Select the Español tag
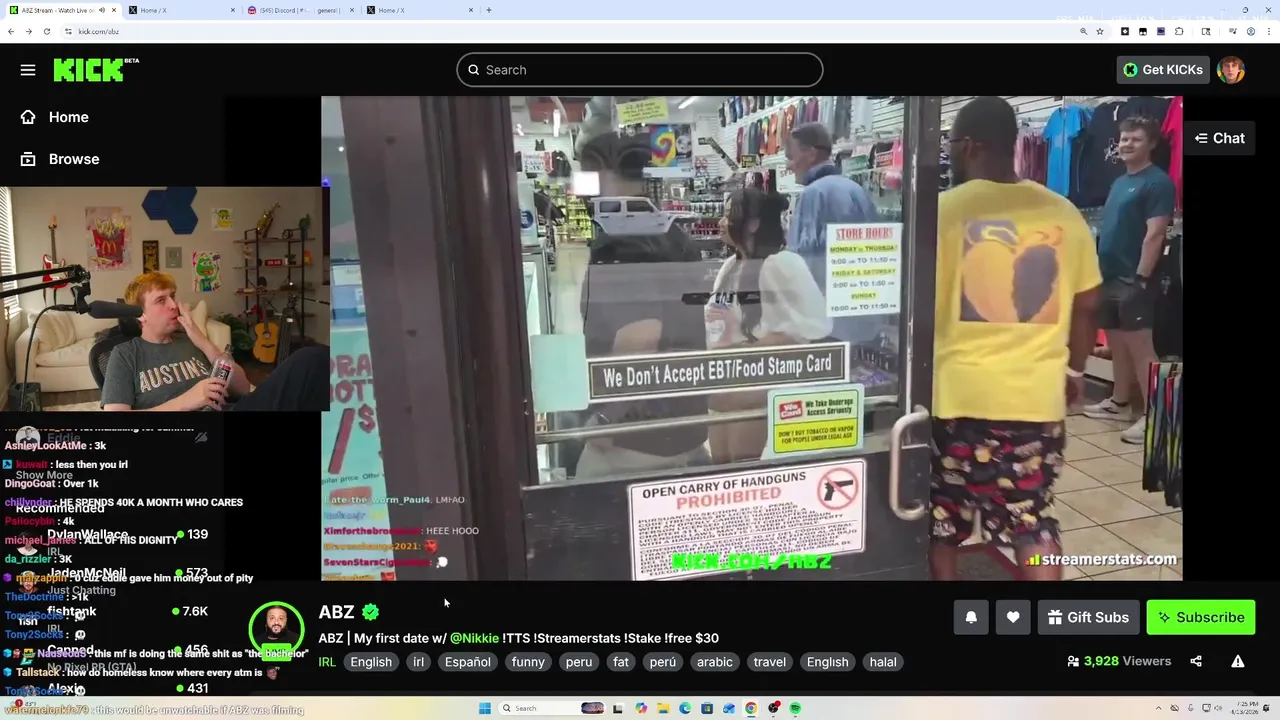The height and width of the screenshot is (720, 1280). pos(467,662)
